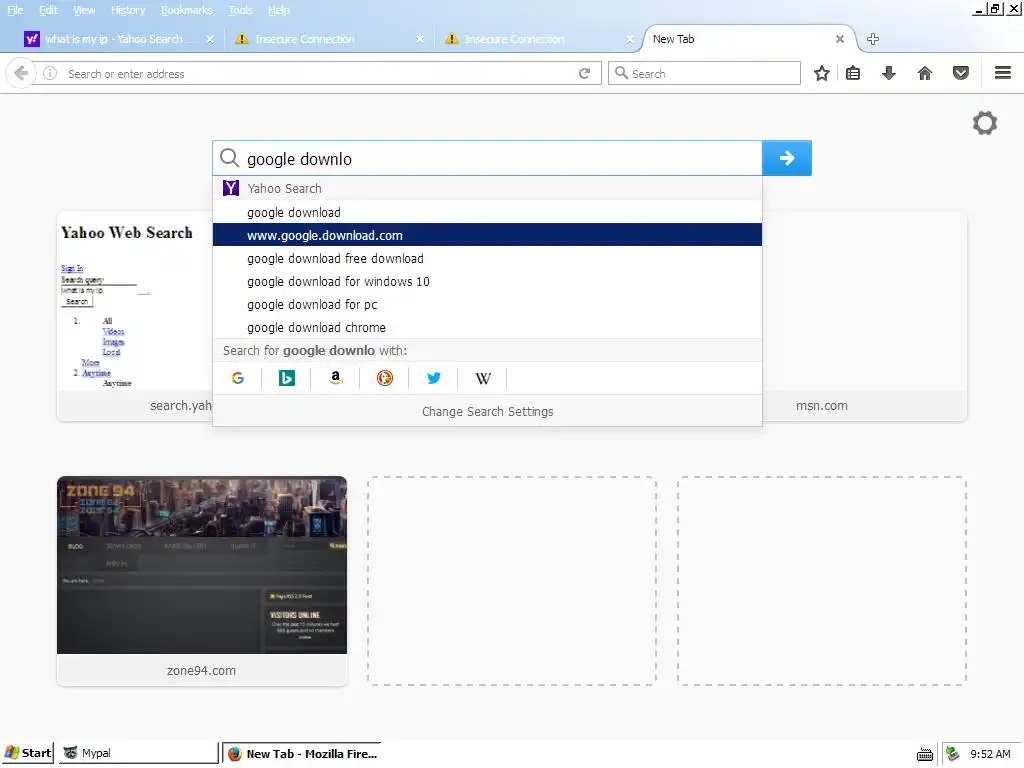Image resolution: width=1024 pixels, height=768 pixels.
Task: Search with Twitter engine icon
Action: [434, 378]
